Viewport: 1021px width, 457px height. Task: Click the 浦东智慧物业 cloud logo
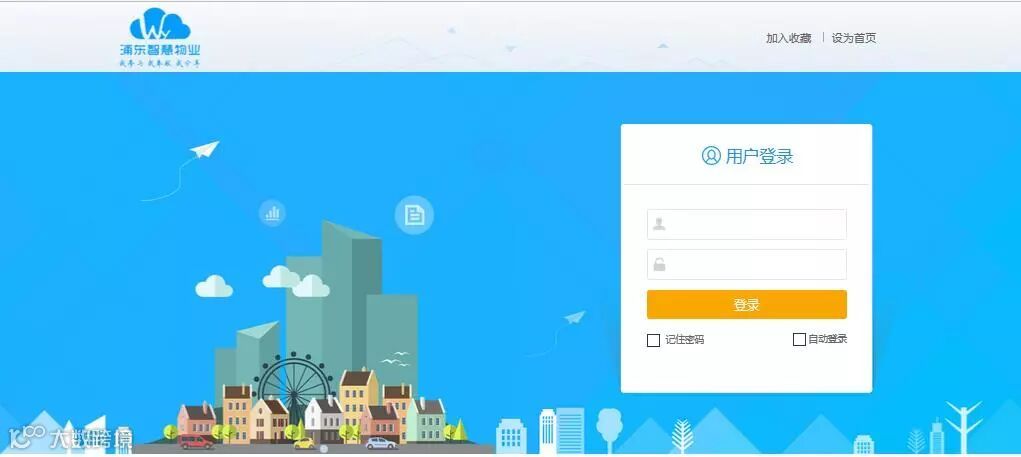(160, 37)
